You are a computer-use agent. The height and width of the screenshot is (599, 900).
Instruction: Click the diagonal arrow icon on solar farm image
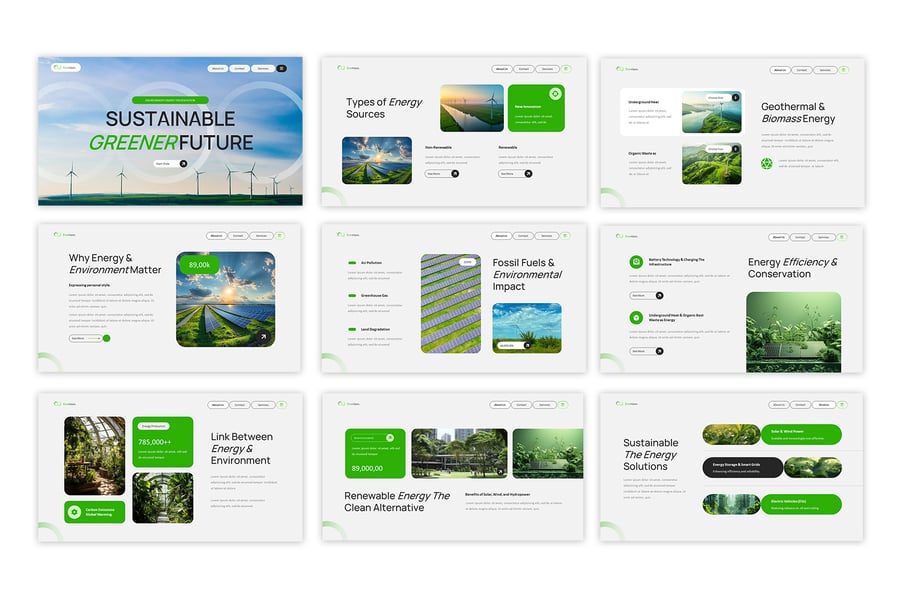[x=264, y=337]
